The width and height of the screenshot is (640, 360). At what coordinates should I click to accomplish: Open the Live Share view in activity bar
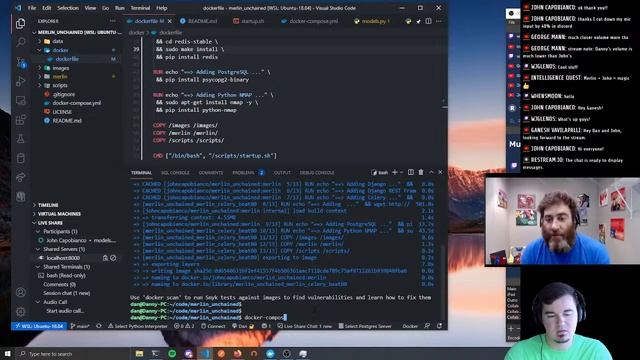[20, 177]
